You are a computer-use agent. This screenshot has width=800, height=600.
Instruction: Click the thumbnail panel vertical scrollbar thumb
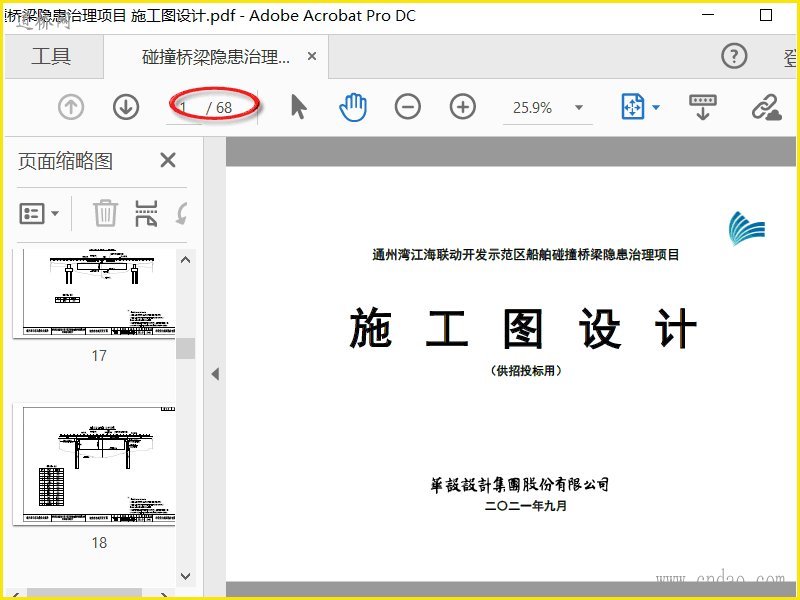pyautogui.click(x=186, y=348)
